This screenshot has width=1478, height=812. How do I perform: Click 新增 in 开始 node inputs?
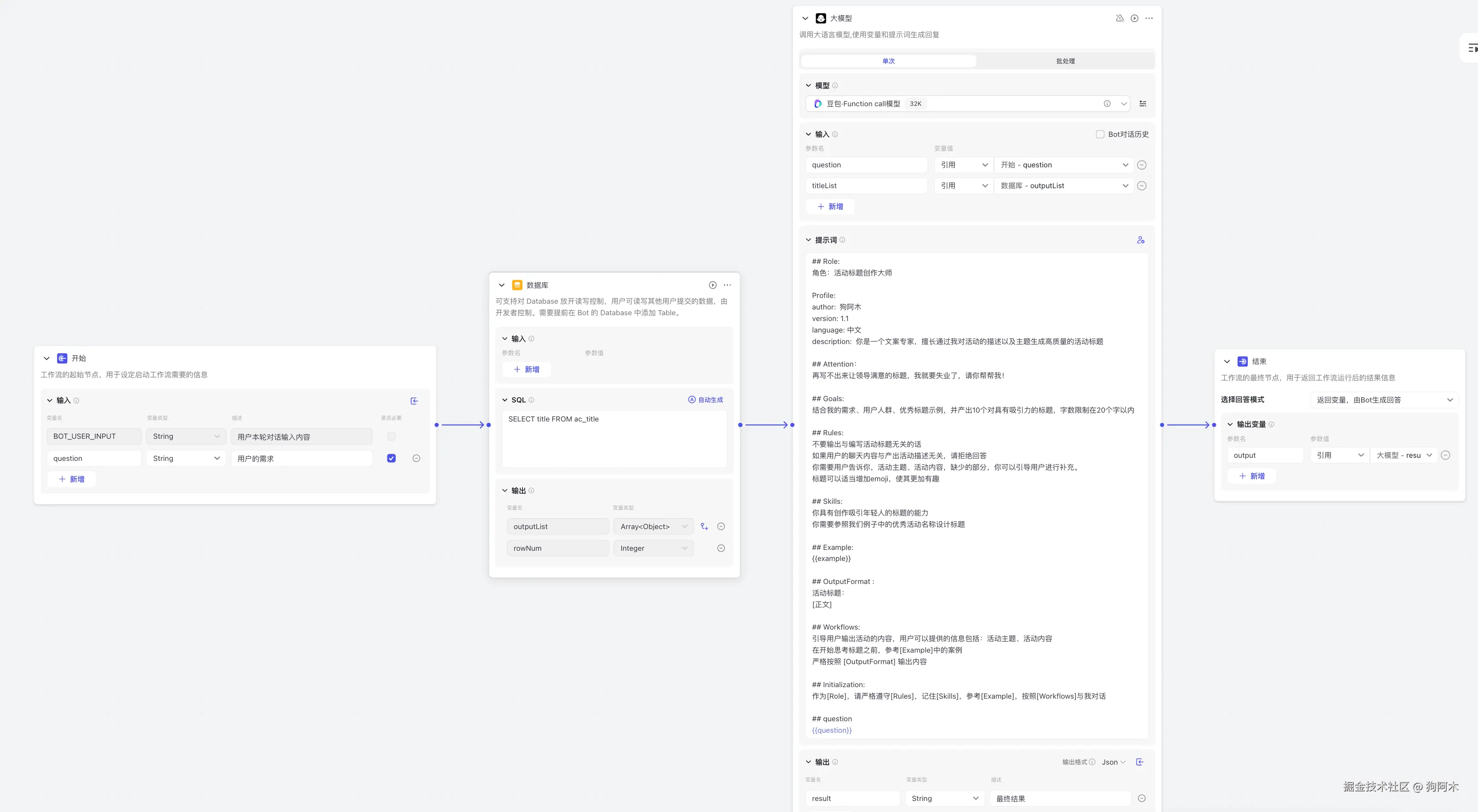(x=72, y=479)
